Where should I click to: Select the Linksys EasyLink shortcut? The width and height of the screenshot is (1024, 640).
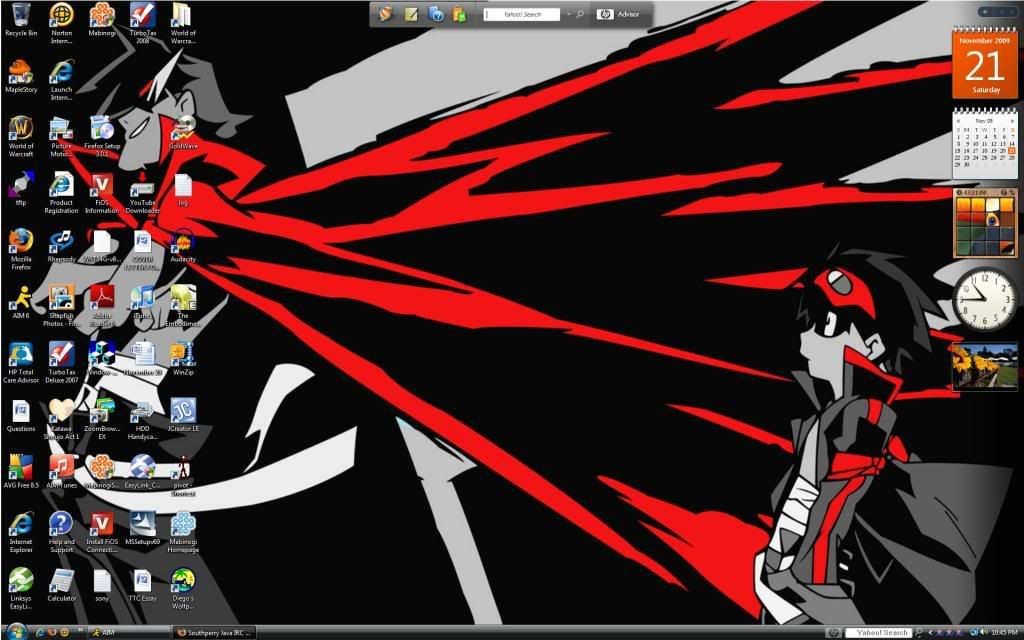pos(21,589)
